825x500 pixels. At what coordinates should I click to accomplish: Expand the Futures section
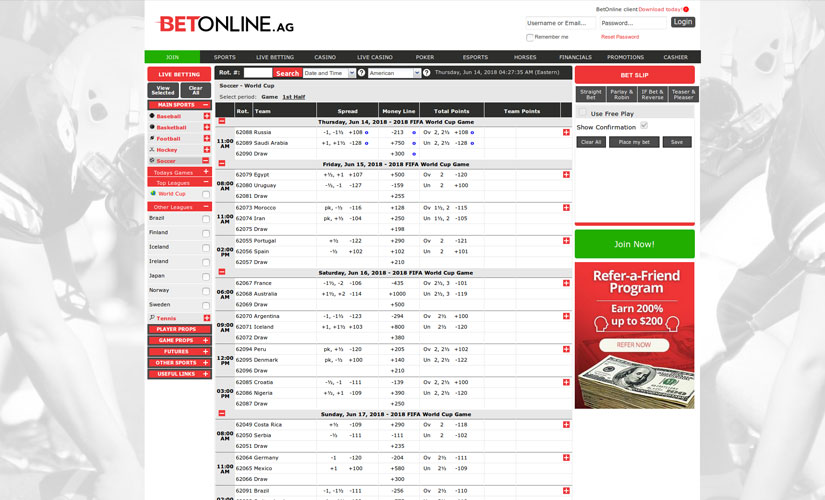pos(179,352)
